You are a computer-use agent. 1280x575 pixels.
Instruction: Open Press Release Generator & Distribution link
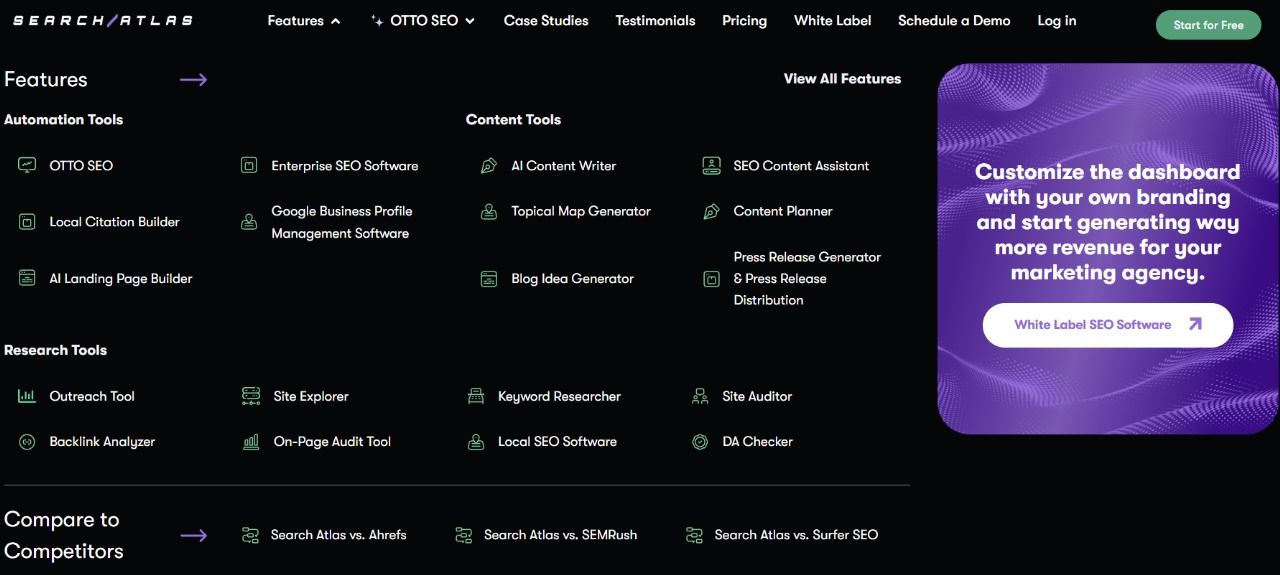807,278
